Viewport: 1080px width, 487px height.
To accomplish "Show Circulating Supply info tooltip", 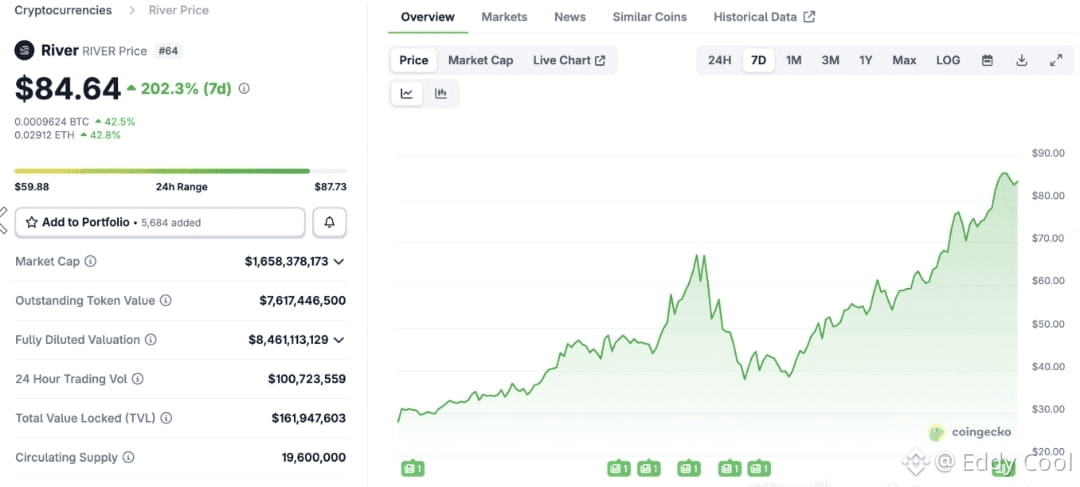I will pyautogui.click(x=128, y=457).
